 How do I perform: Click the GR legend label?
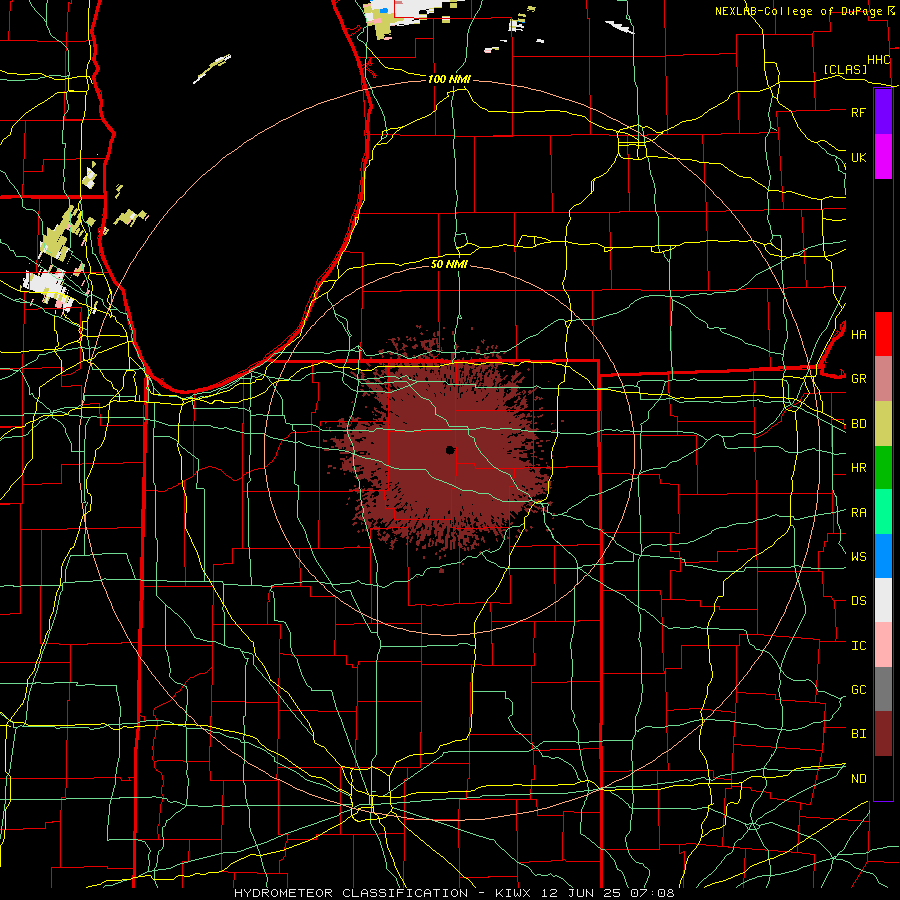858,379
